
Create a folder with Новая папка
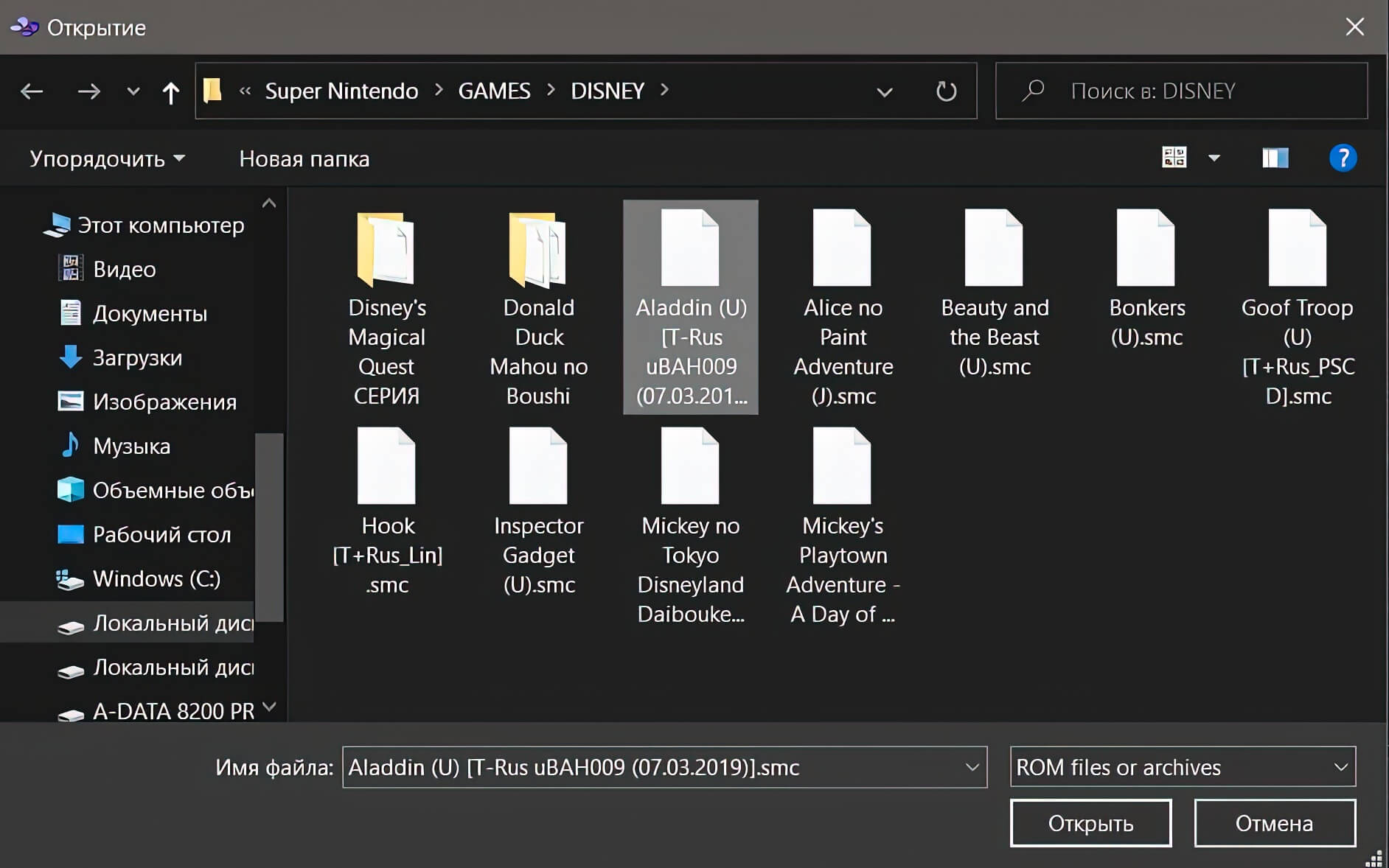[x=304, y=159]
